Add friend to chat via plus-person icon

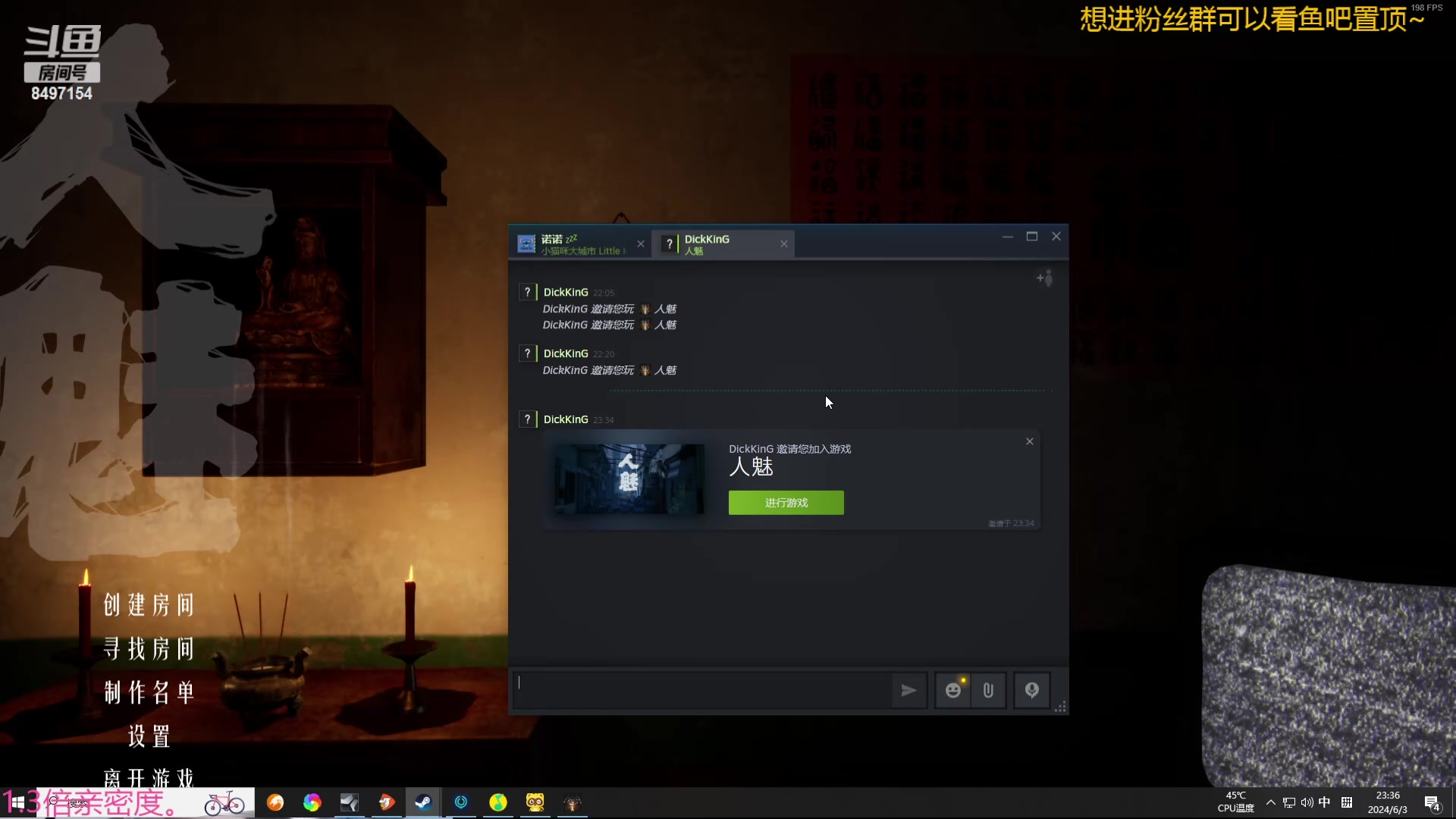coord(1045,278)
